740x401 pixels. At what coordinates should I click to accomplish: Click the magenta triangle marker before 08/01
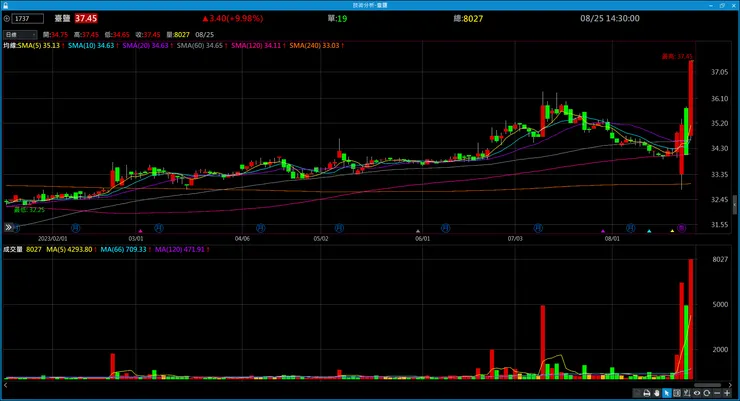[603, 231]
